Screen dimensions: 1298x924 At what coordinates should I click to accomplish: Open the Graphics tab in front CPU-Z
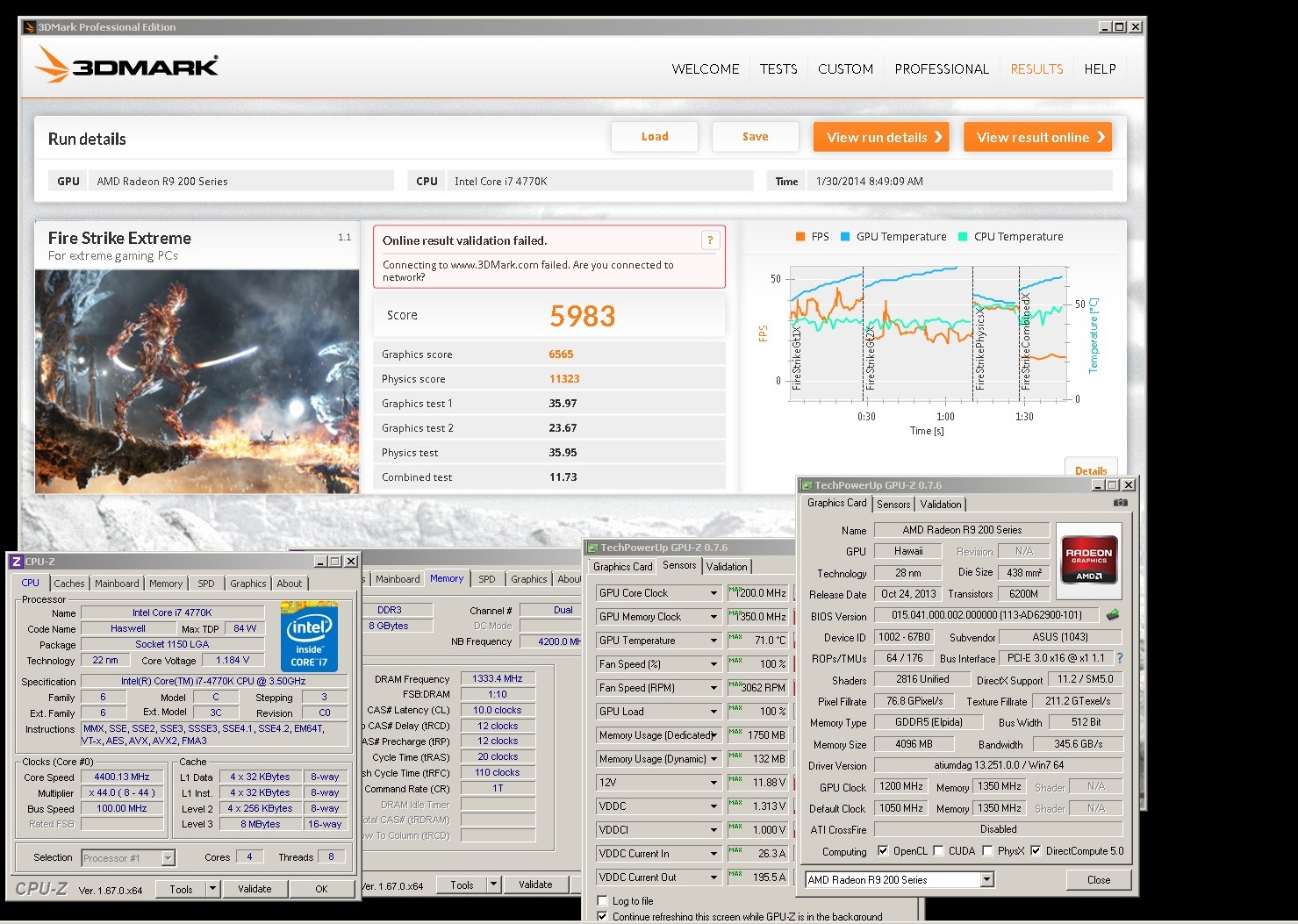(248, 584)
